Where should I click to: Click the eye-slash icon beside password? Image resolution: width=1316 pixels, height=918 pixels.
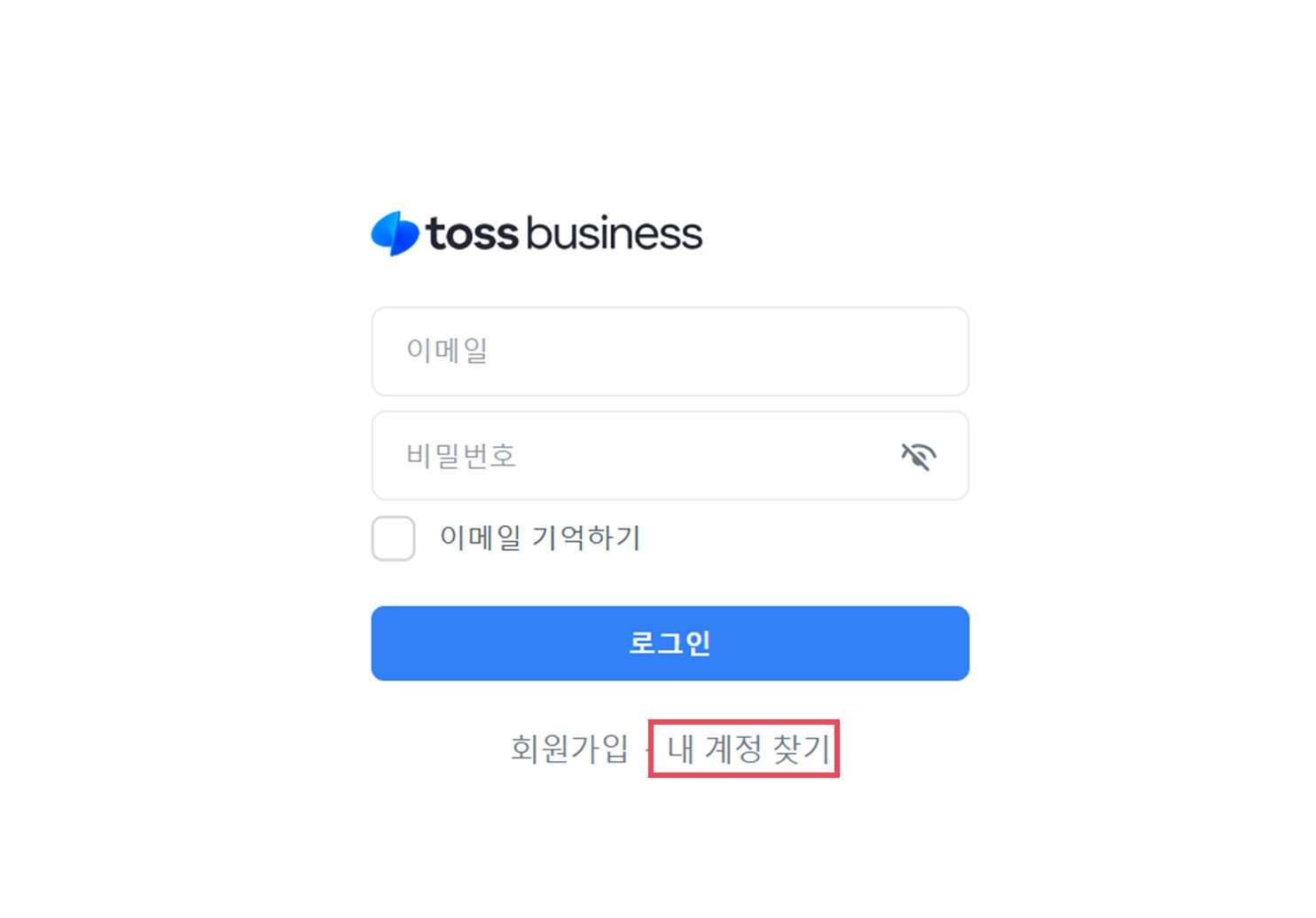click(x=919, y=456)
